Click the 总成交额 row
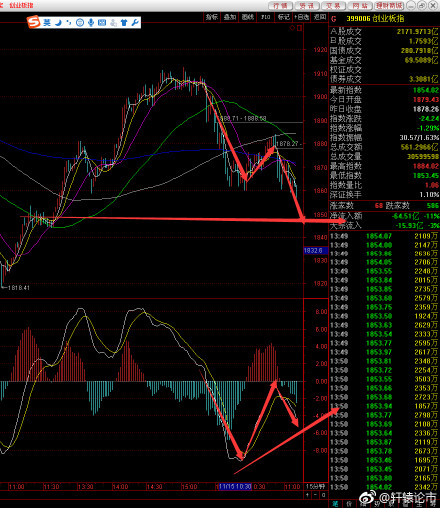 (x=384, y=147)
